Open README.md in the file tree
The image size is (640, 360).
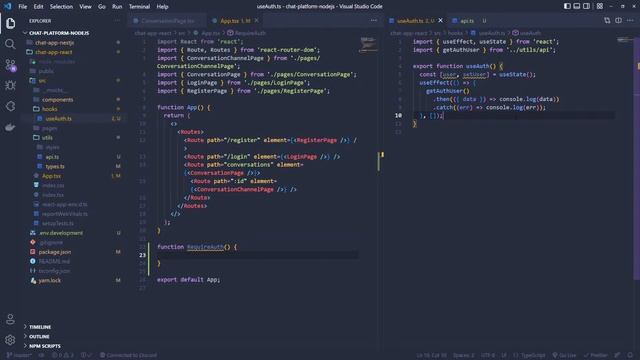(54, 261)
